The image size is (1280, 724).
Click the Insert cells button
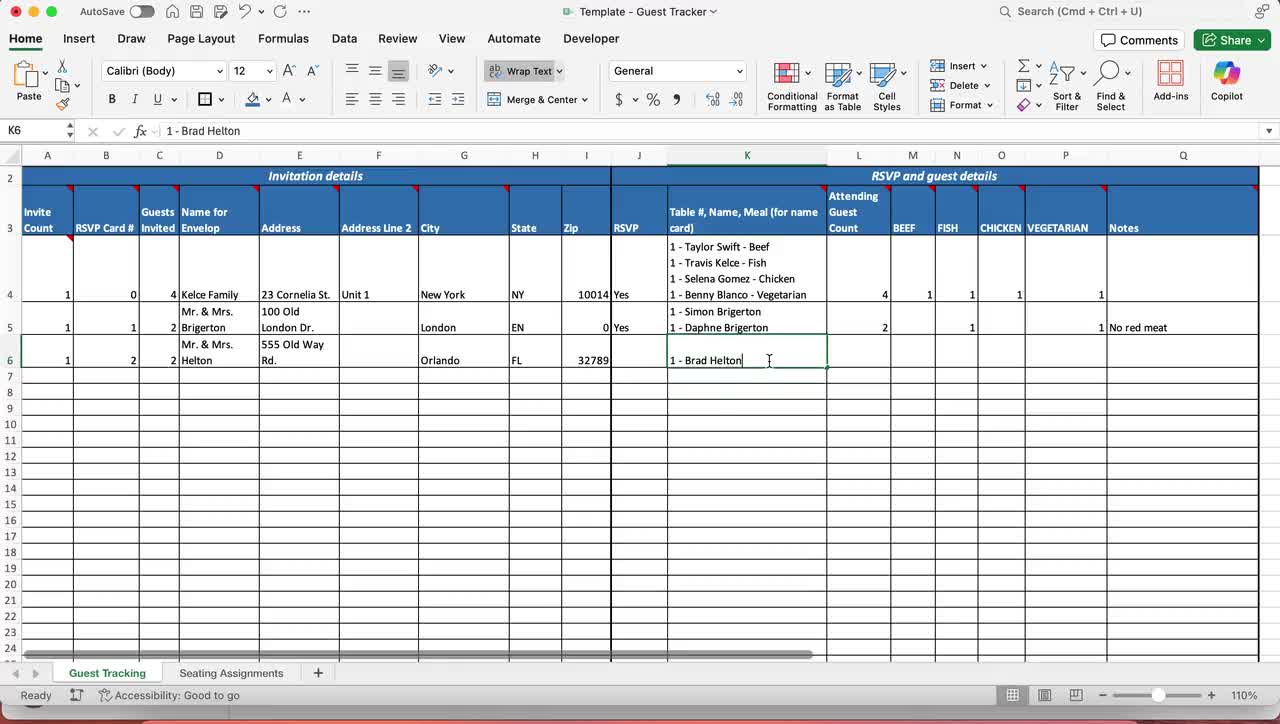(x=959, y=66)
